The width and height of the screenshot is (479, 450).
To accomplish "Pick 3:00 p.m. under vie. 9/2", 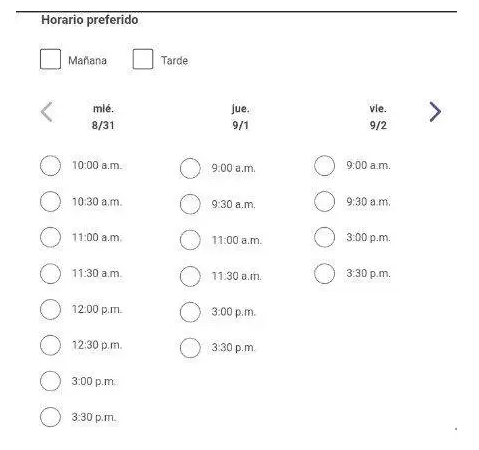I will [324, 237].
